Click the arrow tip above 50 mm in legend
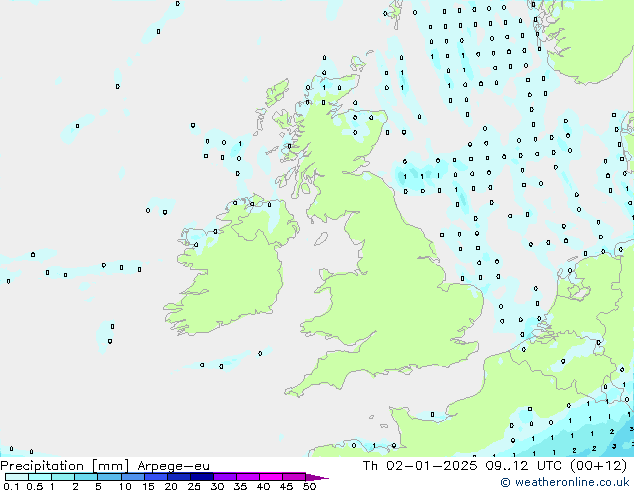Screen dimensions: 634x490 [317, 477]
